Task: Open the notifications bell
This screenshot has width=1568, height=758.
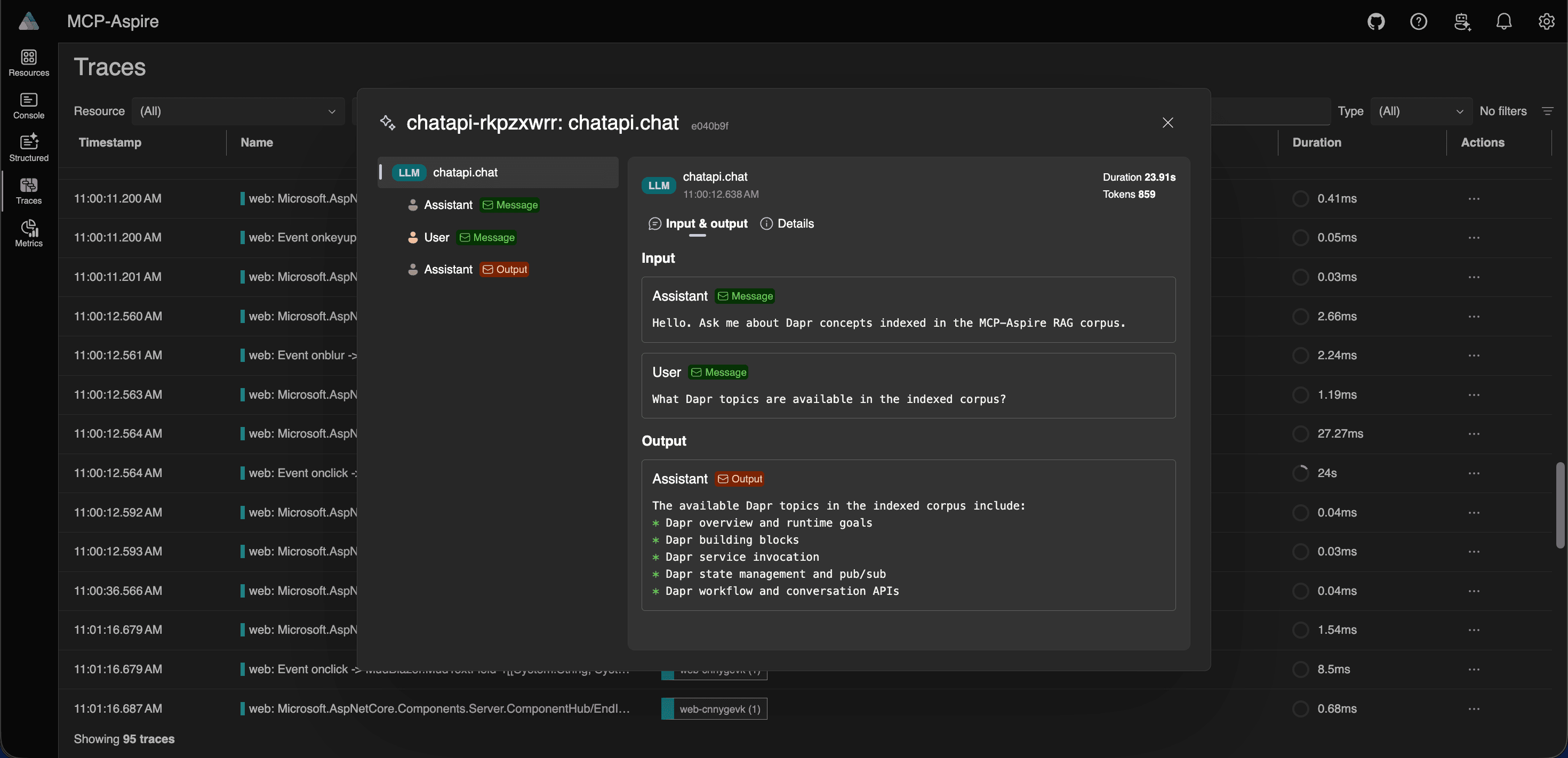Action: point(1503,22)
